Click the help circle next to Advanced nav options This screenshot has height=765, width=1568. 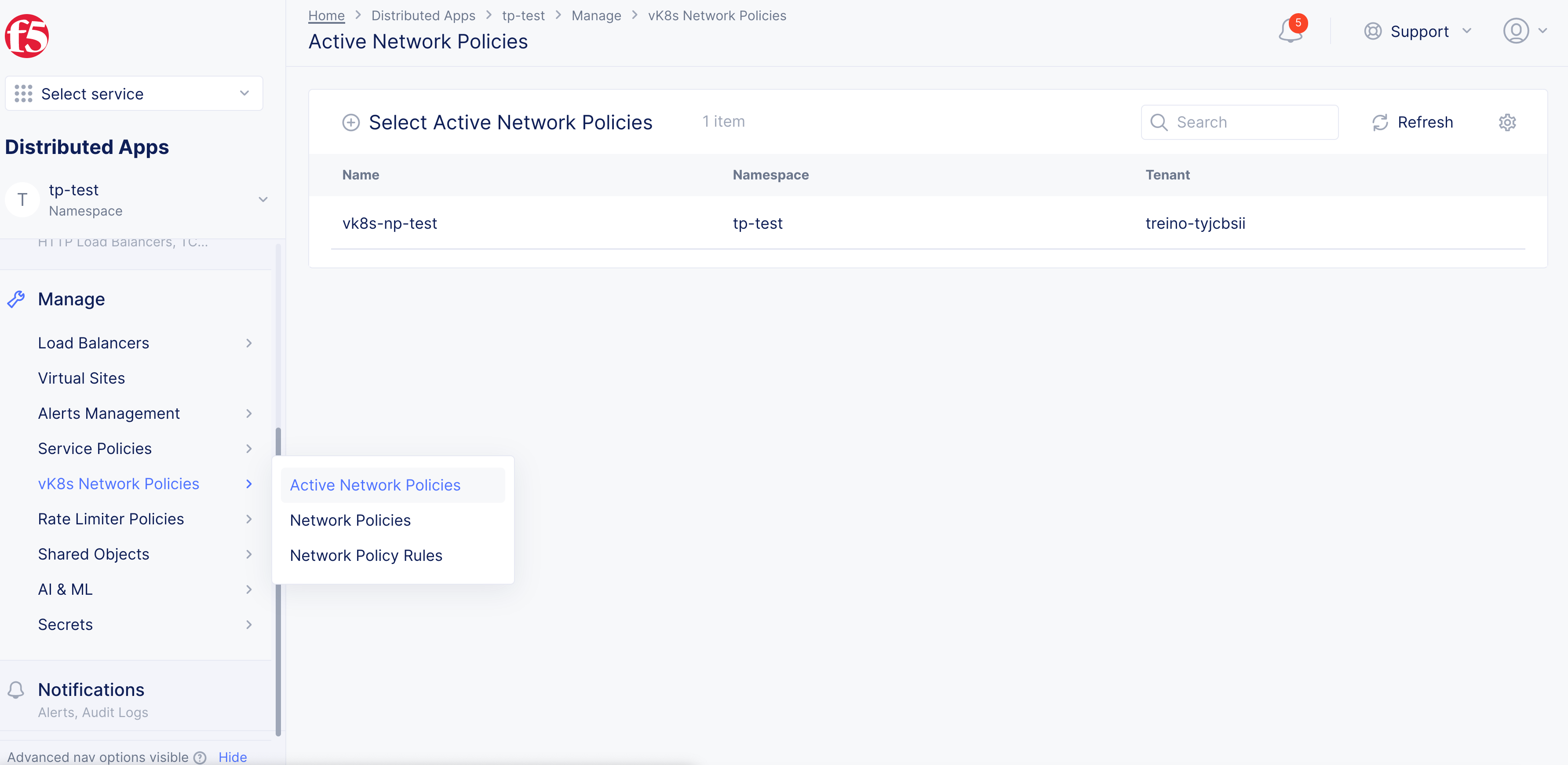coord(200,757)
